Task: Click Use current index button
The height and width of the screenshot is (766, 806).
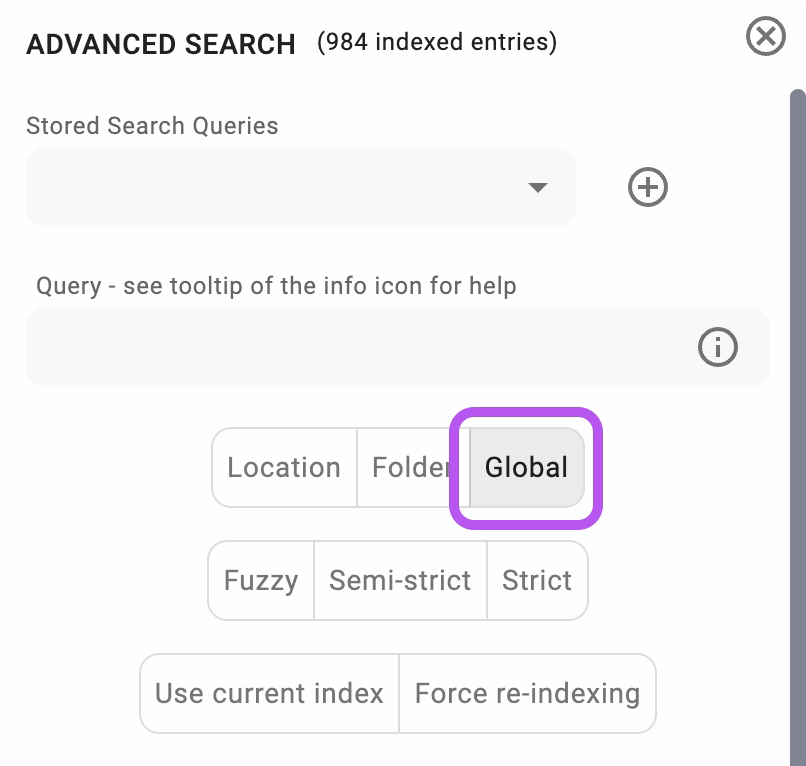Action: tap(268, 693)
